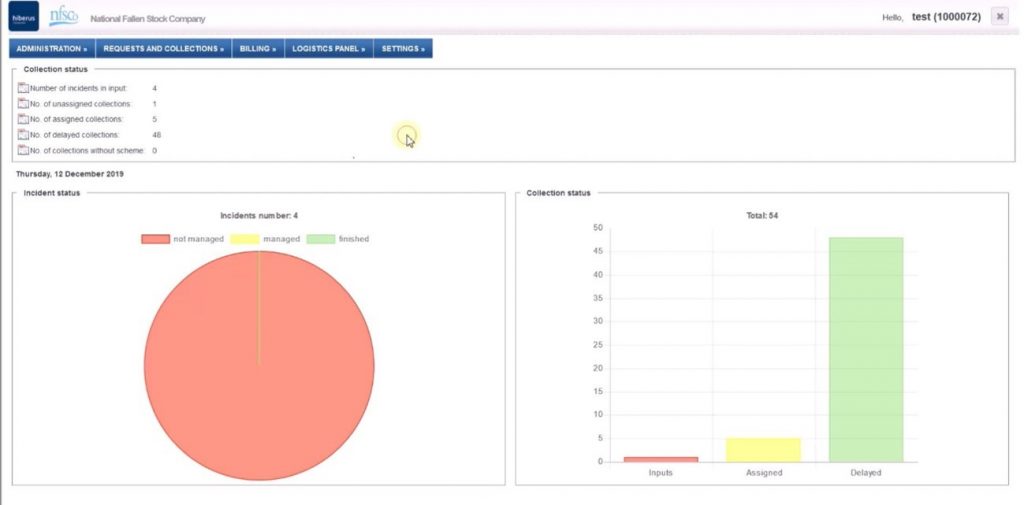Click the logout X button near username
The image size is (1024, 505).
(999, 17)
